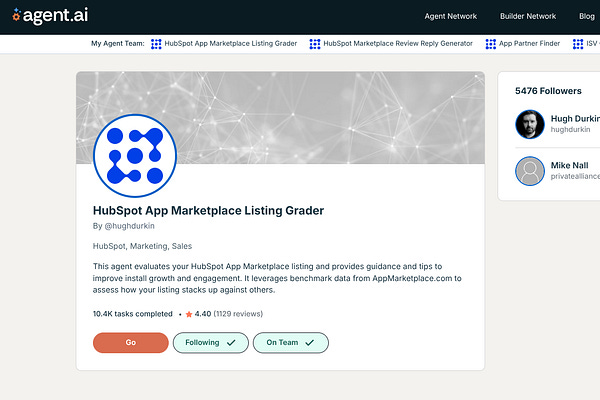Viewport: 600px width, 400px height.
Task: Click the agent title HubSpot App Marketplace Listing Grader
Action: point(208,211)
